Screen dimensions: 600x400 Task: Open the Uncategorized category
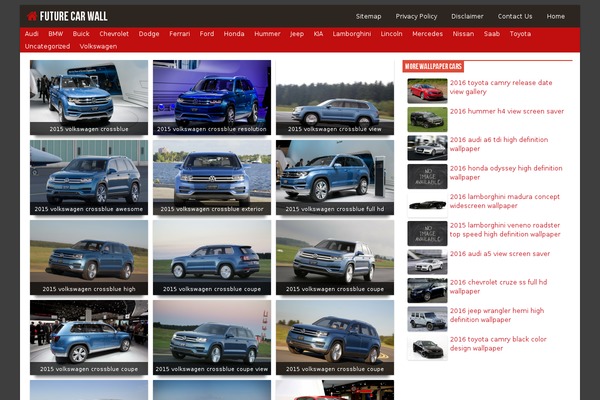point(47,46)
